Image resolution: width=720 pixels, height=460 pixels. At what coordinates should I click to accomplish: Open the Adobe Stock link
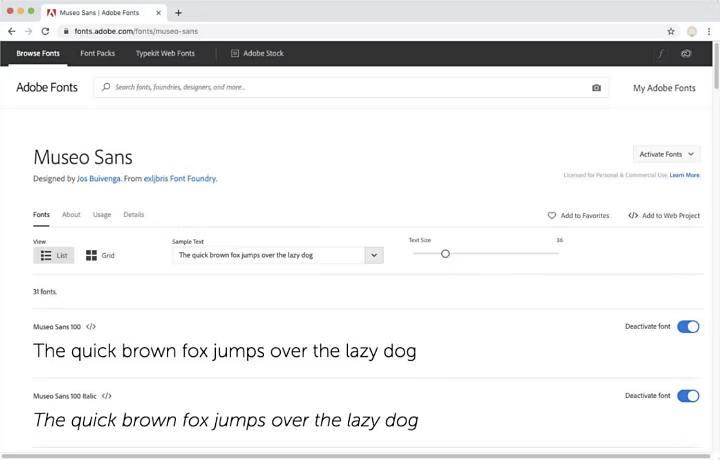[x=263, y=53]
